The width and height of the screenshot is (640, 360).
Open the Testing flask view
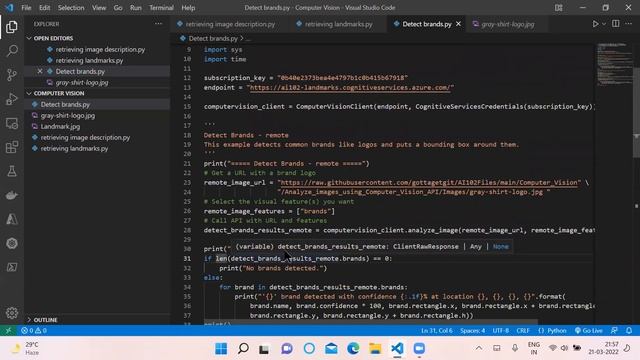[x=12, y=171]
